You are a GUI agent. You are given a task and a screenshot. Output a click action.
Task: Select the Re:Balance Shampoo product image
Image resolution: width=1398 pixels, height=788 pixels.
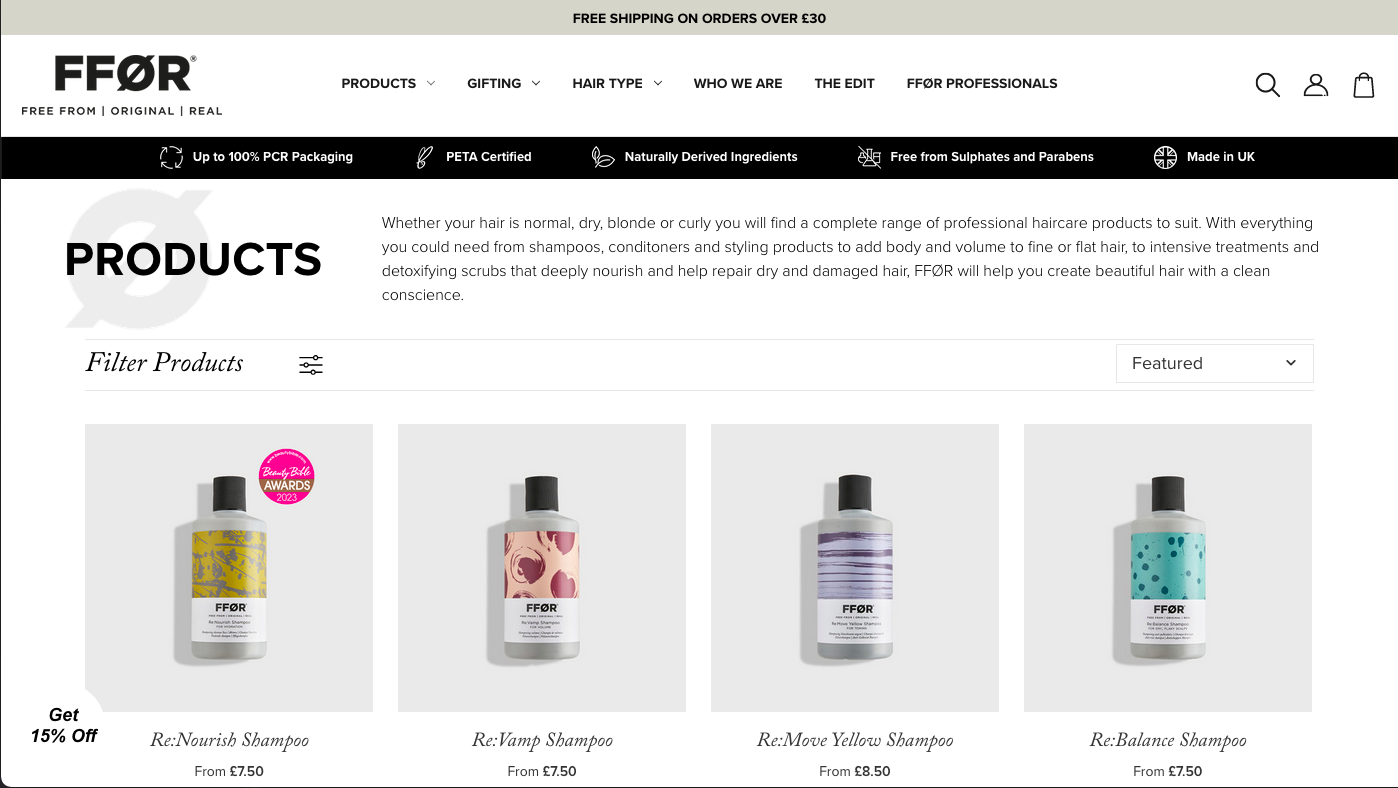coord(1168,568)
